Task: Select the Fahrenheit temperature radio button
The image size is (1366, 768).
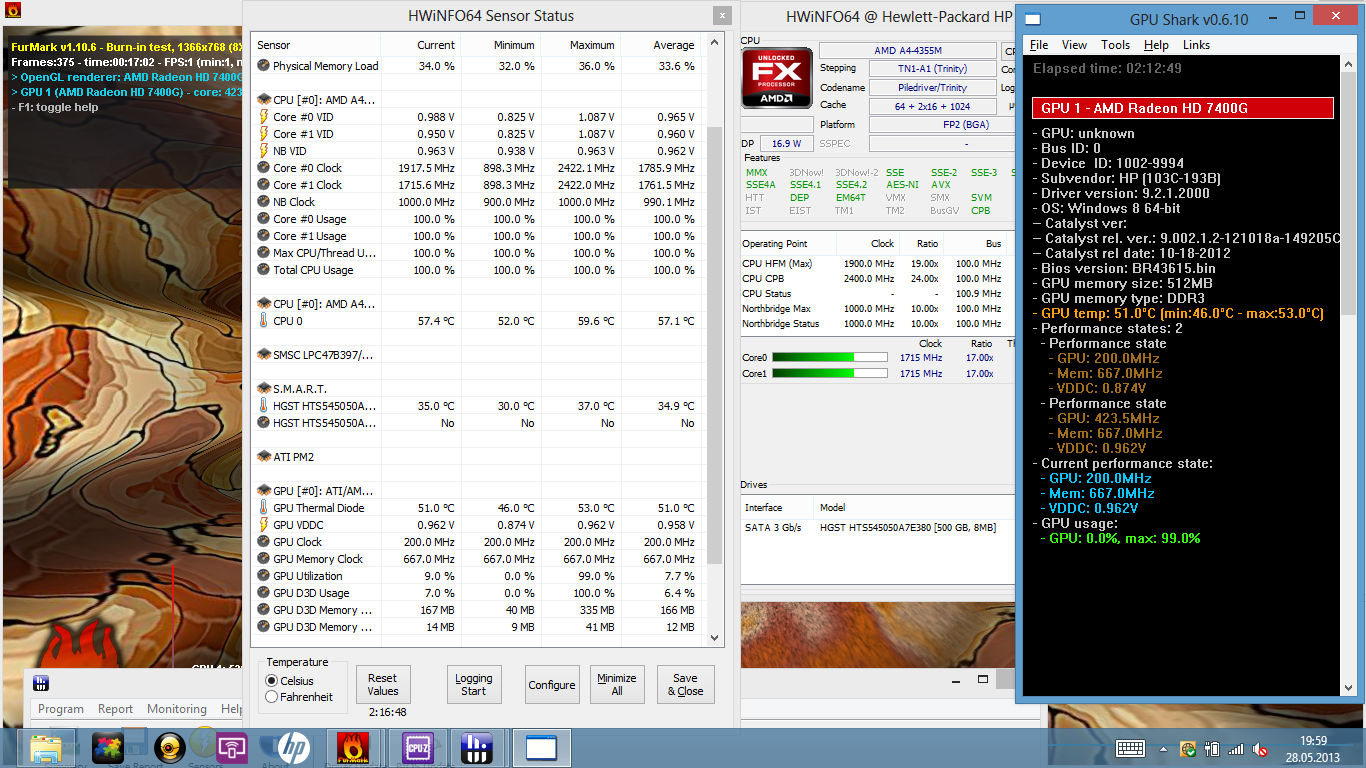Action: pos(272,697)
